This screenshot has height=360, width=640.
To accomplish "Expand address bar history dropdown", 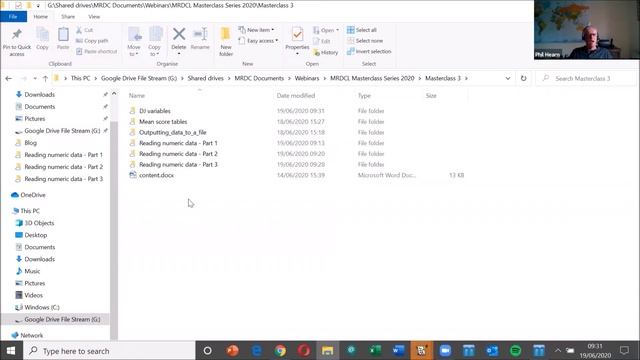I will click(x=508, y=78).
